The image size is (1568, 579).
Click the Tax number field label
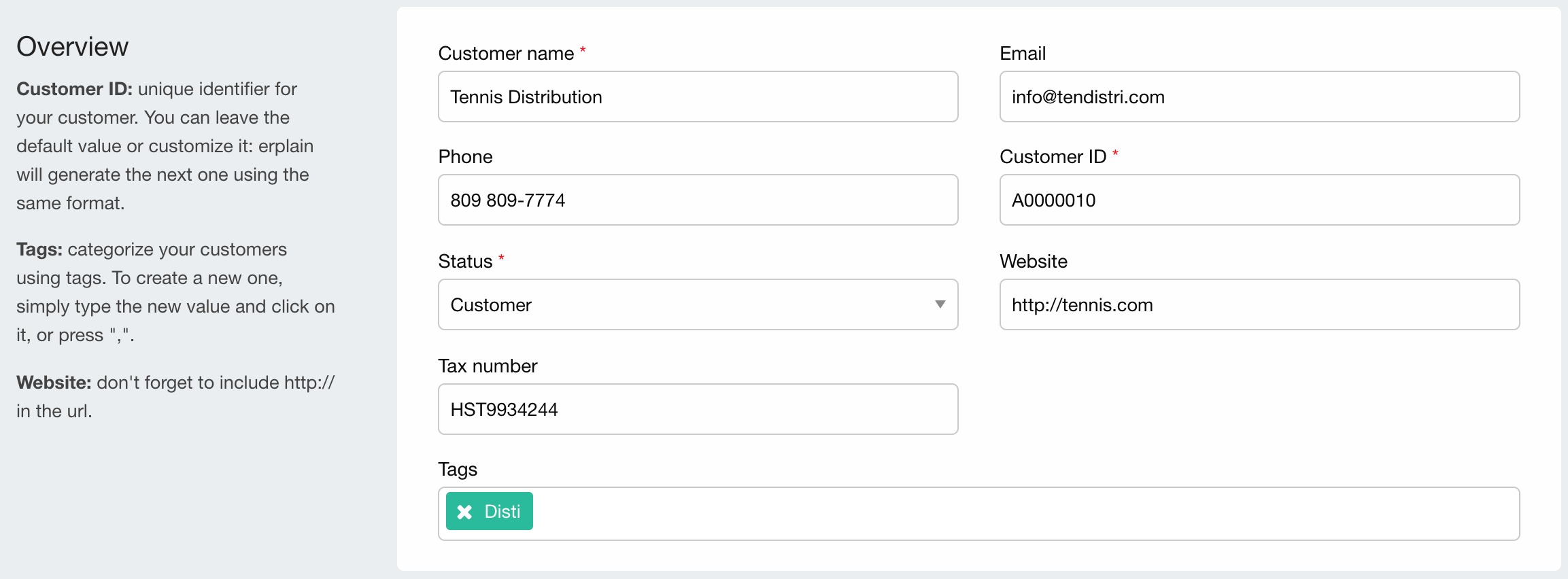pyautogui.click(x=488, y=366)
